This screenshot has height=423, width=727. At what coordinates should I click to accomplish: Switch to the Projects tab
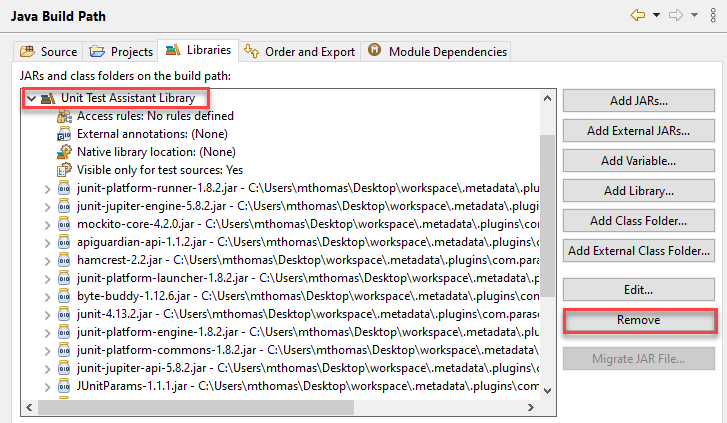pos(121,51)
